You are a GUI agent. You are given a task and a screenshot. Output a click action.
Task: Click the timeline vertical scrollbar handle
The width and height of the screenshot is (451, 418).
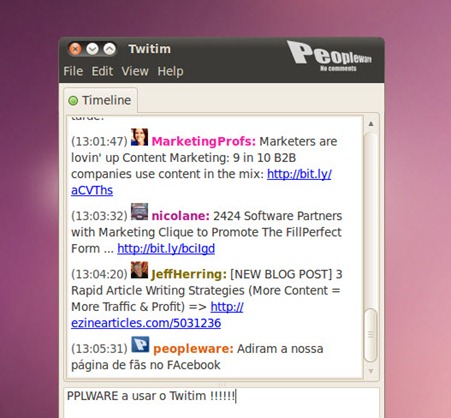pos(371,335)
